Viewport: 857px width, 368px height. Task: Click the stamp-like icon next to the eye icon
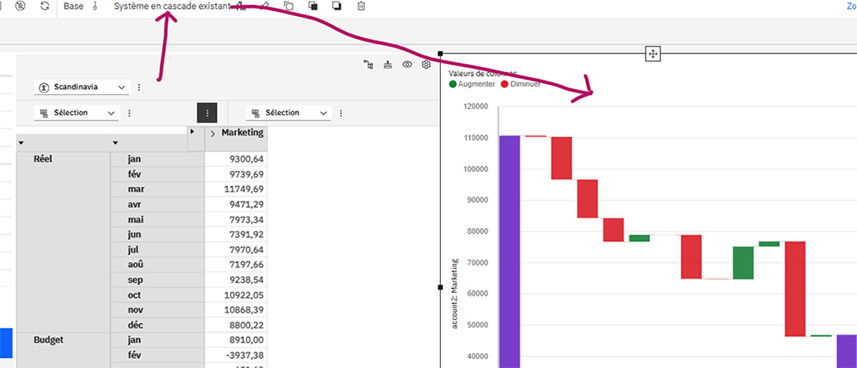[x=388, y=65]
